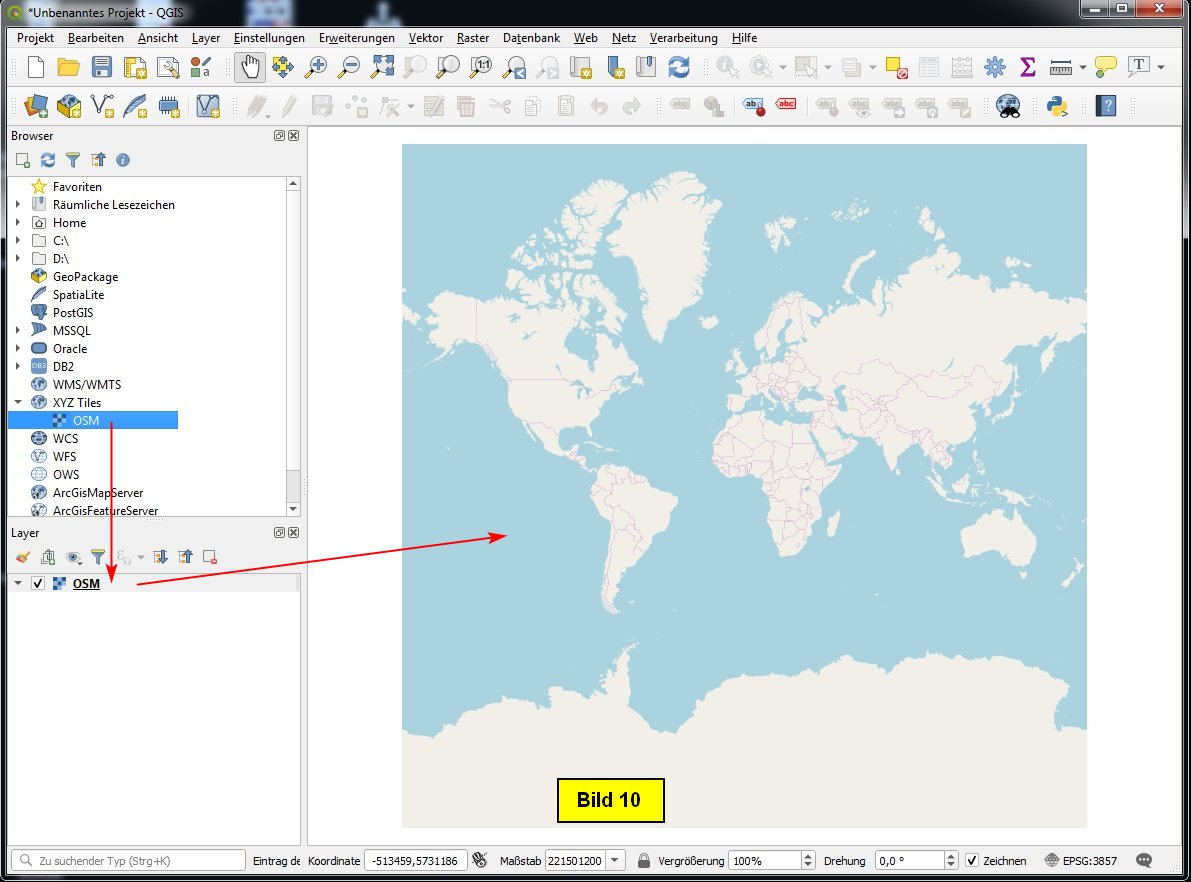Select the Pan Map hand tool

[250, 67]
